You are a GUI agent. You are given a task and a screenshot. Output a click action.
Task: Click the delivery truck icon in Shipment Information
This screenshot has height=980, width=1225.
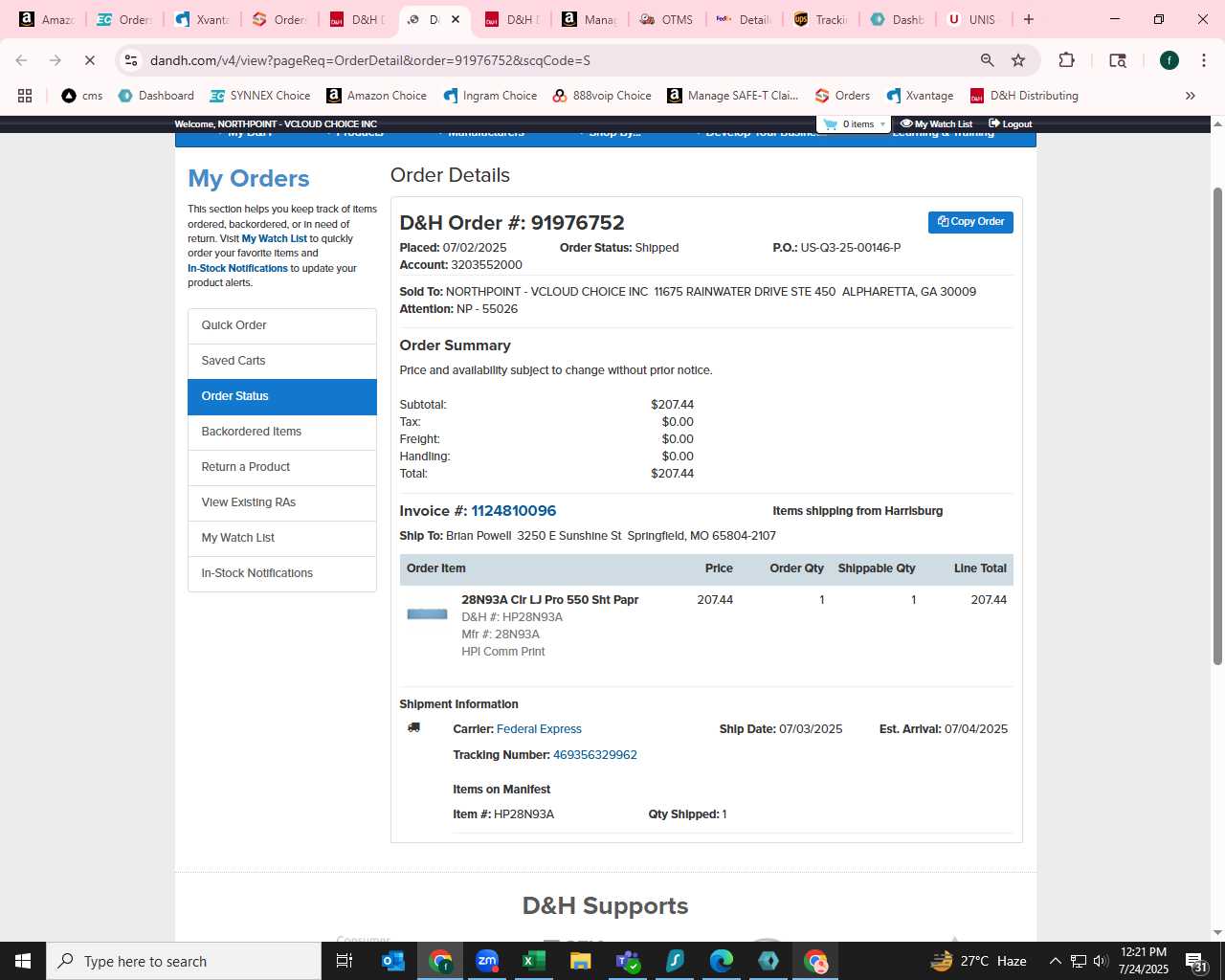[x=413, y=727]
